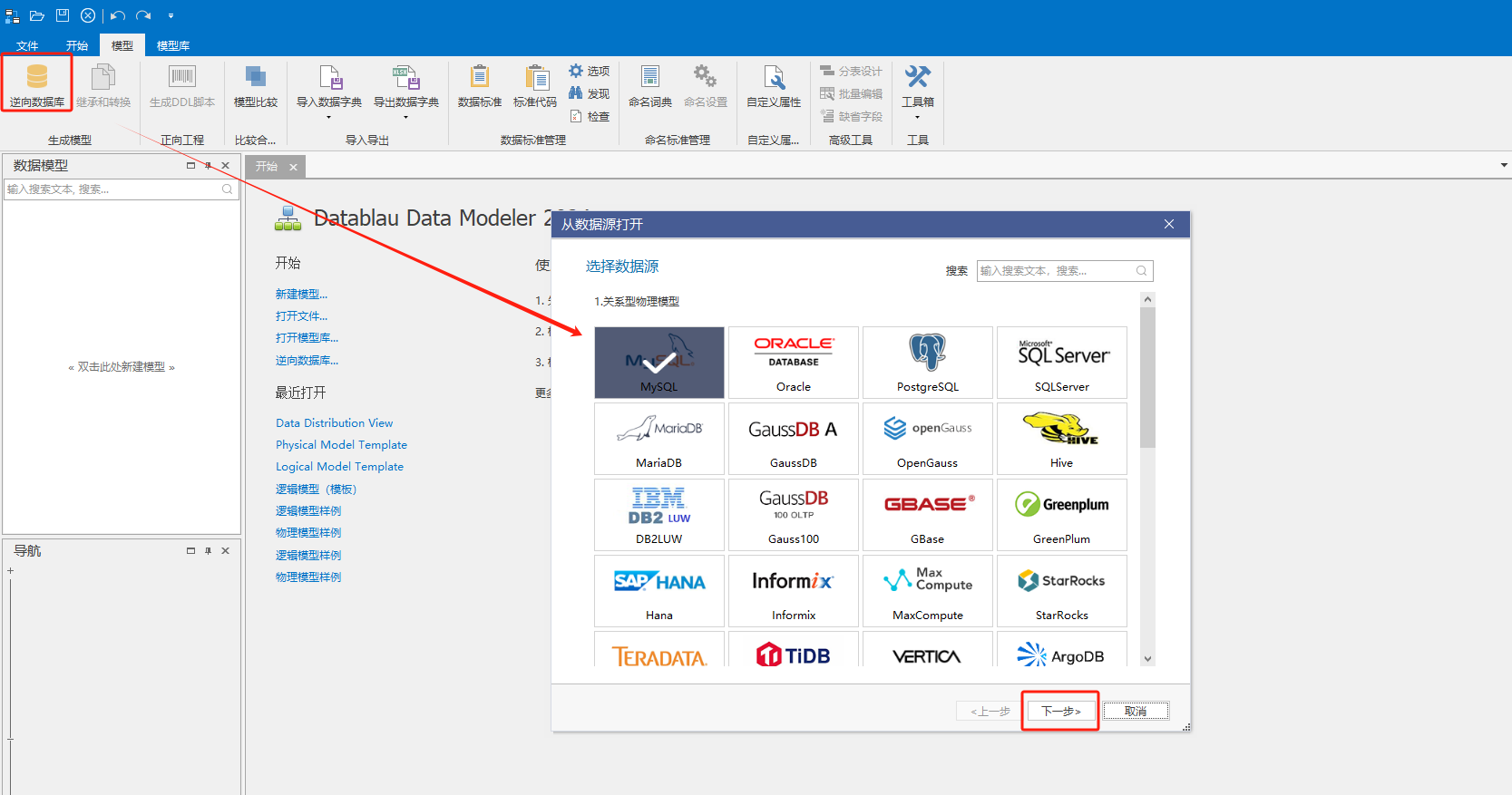Open the 文件 menu tab

pyautogui.click(x=27, y=45)
